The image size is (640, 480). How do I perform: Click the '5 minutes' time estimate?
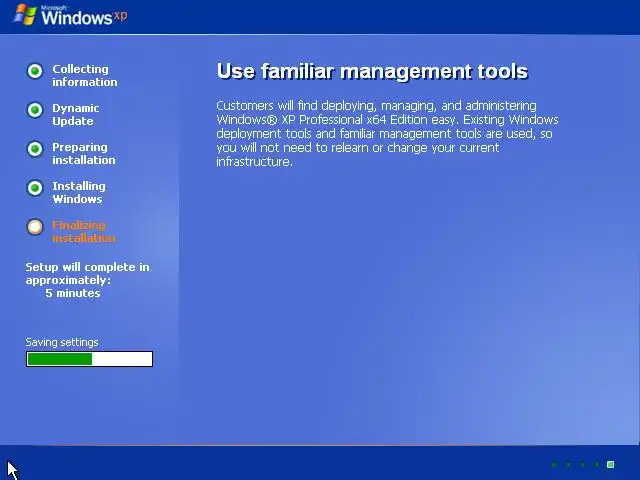73,293
